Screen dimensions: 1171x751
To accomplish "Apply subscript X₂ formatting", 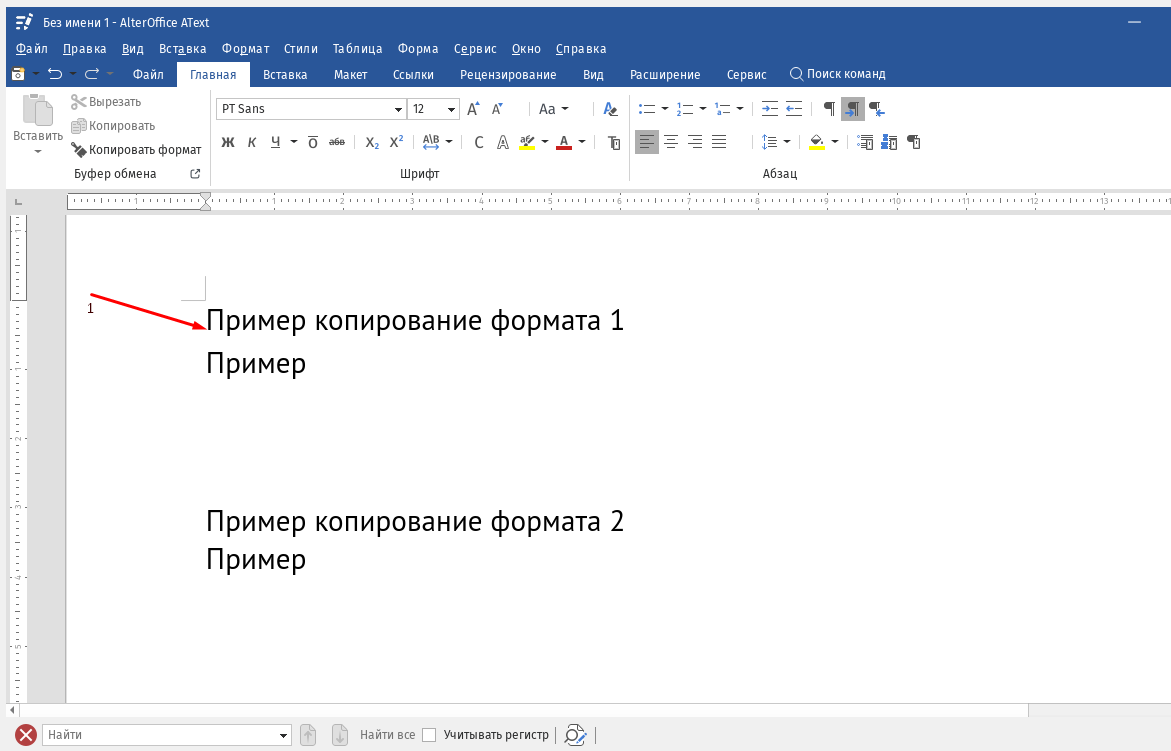I will pos(372,142).
